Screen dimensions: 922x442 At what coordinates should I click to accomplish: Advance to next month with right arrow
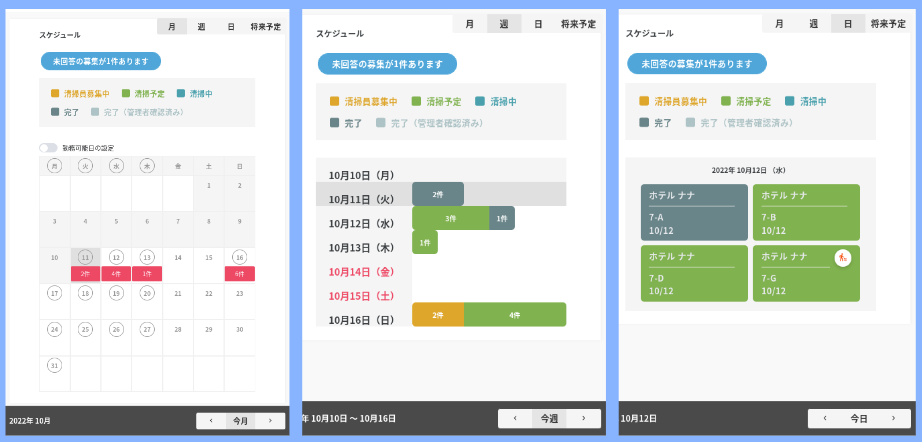[270, 421]
